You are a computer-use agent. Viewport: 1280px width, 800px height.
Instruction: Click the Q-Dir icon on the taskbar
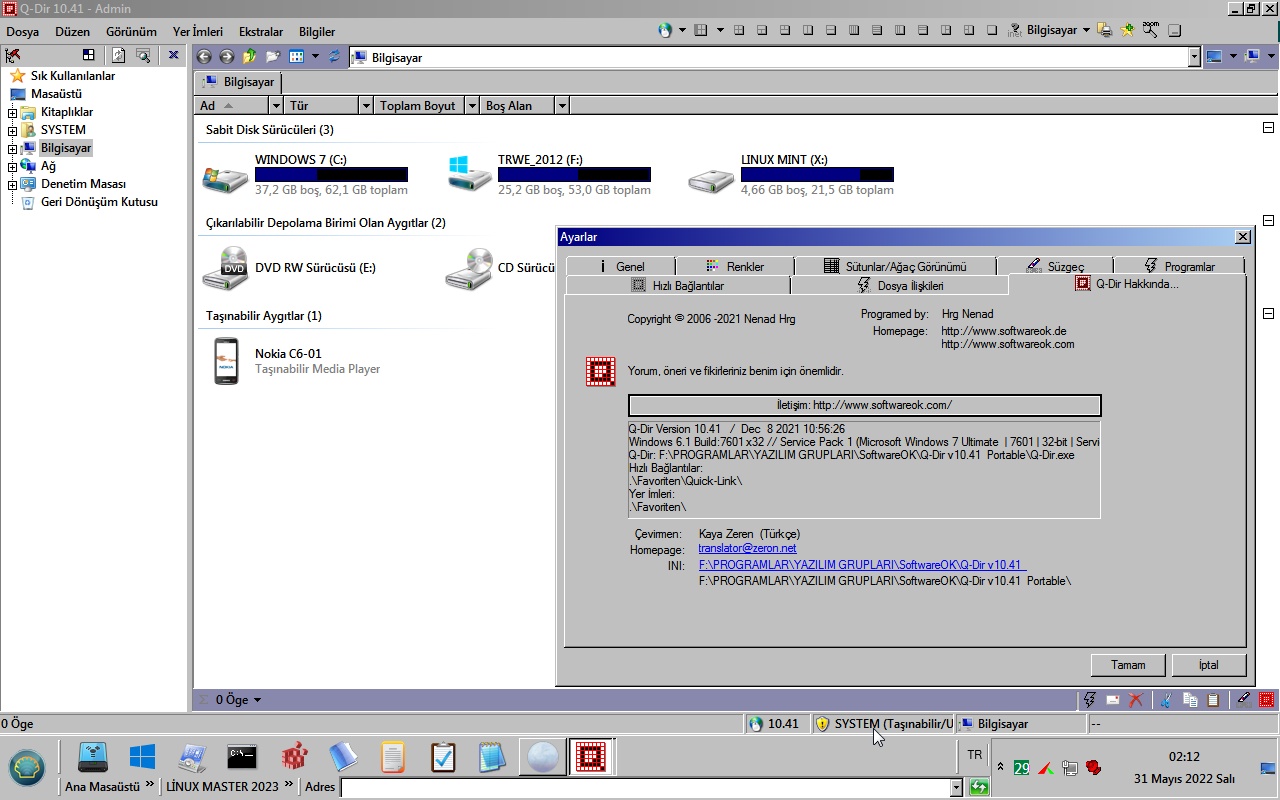click(590, 757)
